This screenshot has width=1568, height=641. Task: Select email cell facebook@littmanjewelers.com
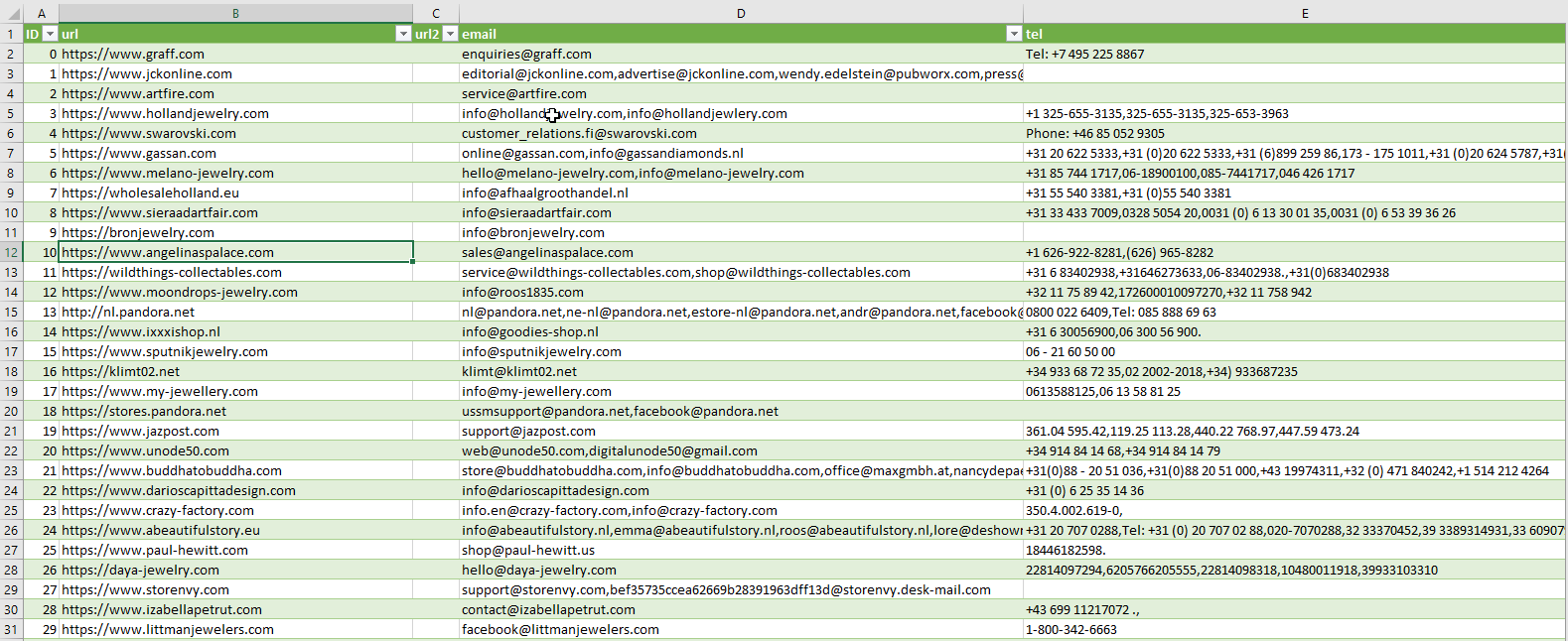point(741,629)
